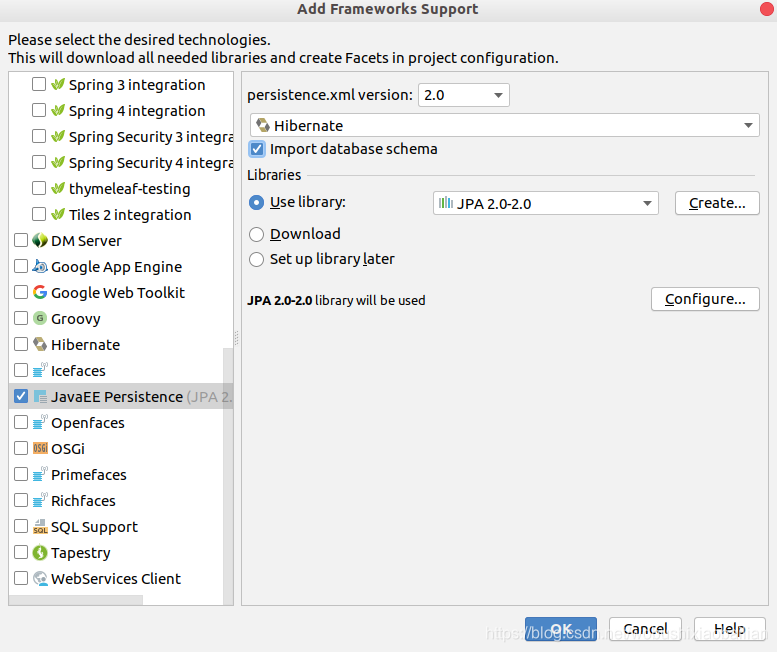
Task: Click the Spring Security 3 integration leaf icon
Action: pos(58,136)
